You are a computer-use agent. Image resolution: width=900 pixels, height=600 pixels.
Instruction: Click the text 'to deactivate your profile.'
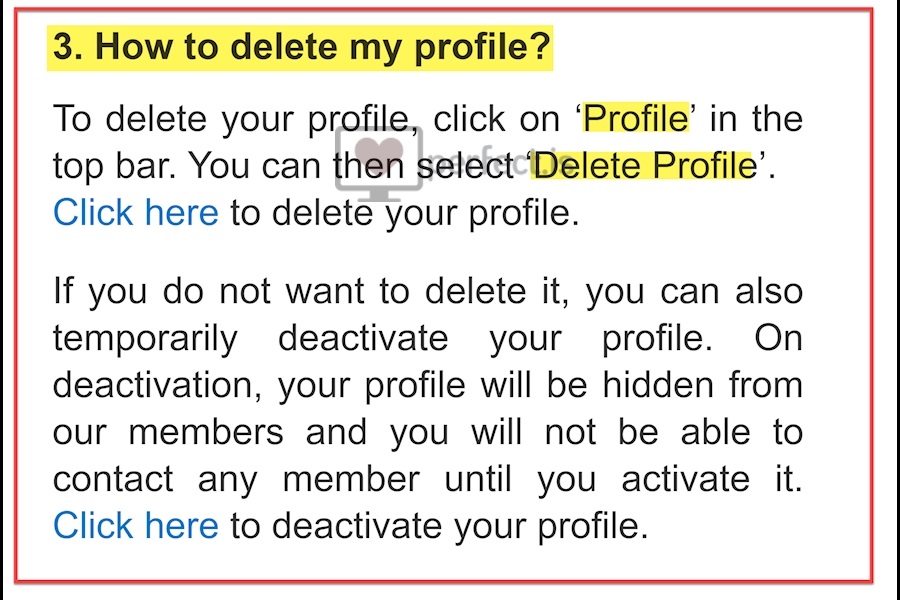click(x=439, y=526)
